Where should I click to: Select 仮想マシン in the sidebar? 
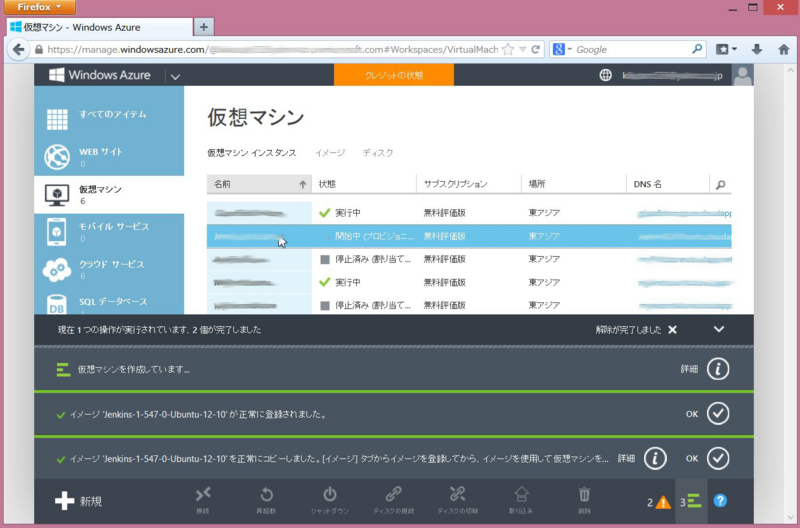click(x=109, y=195)
